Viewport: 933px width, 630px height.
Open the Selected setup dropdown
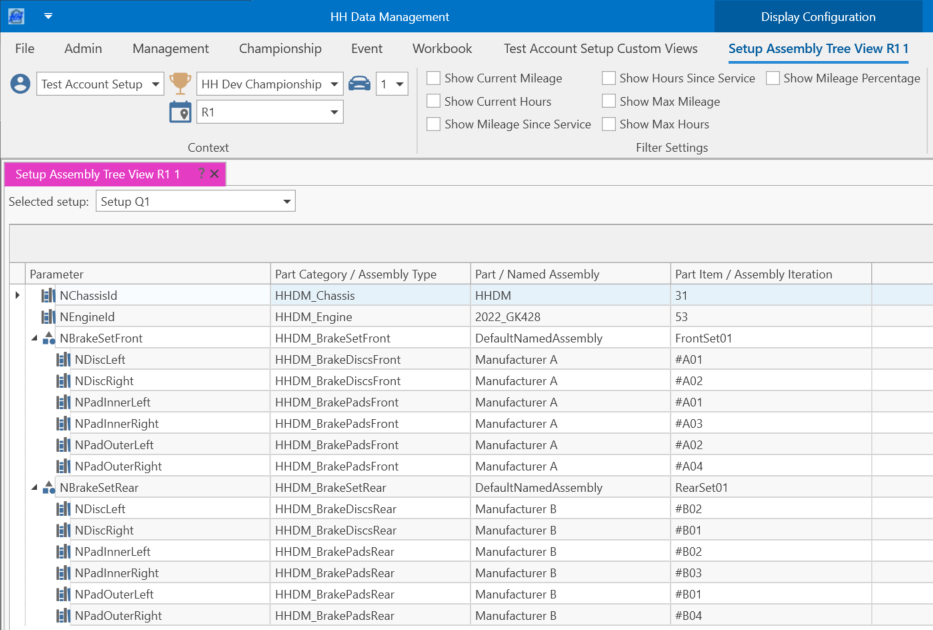click(287, 202)
